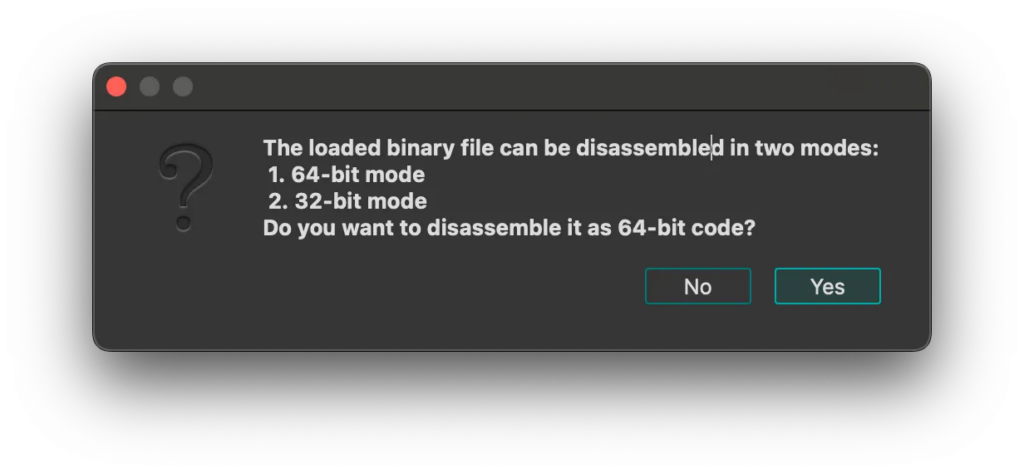Click the "2." list number marker
Viewport: 1024px width, 474px height.
[x=278, y=201]
